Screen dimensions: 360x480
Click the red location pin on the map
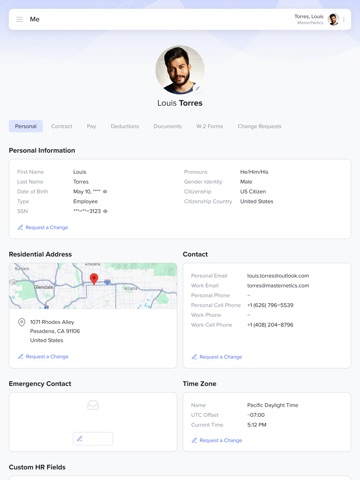point(94,279)
